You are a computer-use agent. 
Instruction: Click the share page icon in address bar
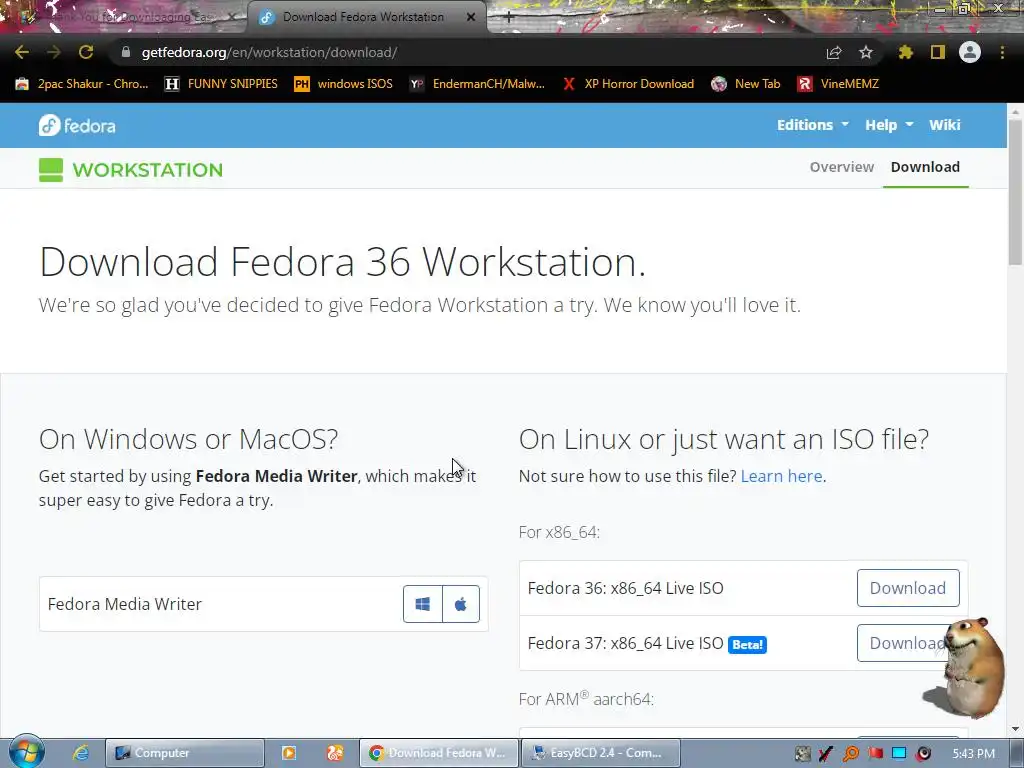(x=834, y=52)
